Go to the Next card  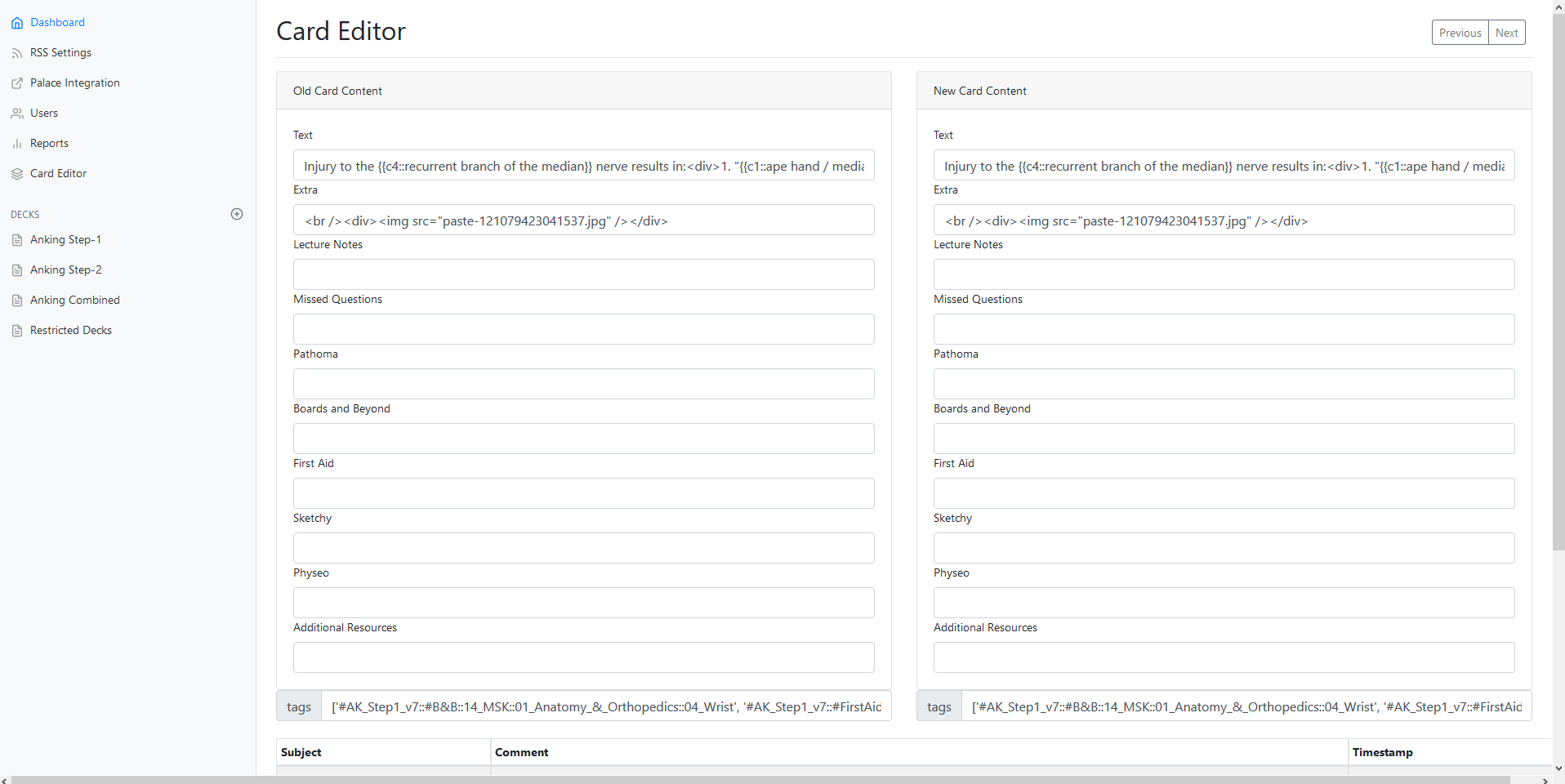[1507, 33]
